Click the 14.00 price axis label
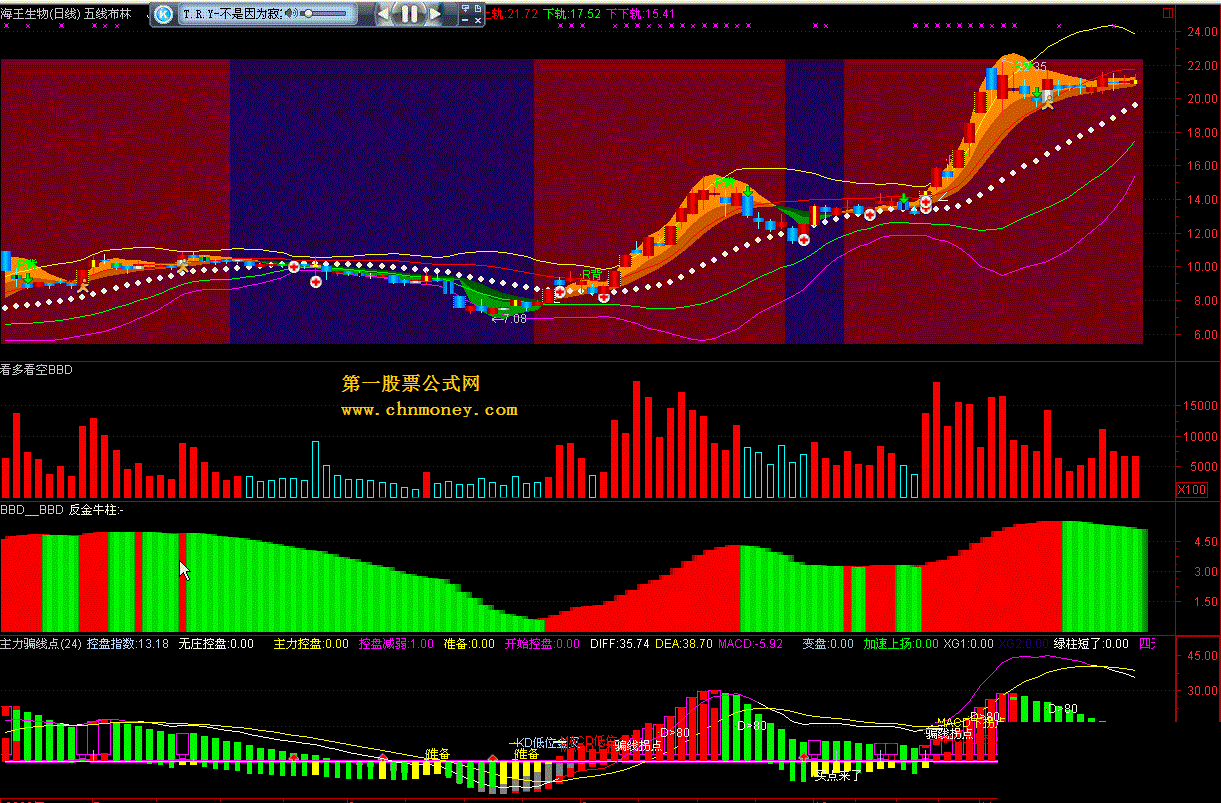The height and width of the screenshot is (803, 1221). 1200,200
